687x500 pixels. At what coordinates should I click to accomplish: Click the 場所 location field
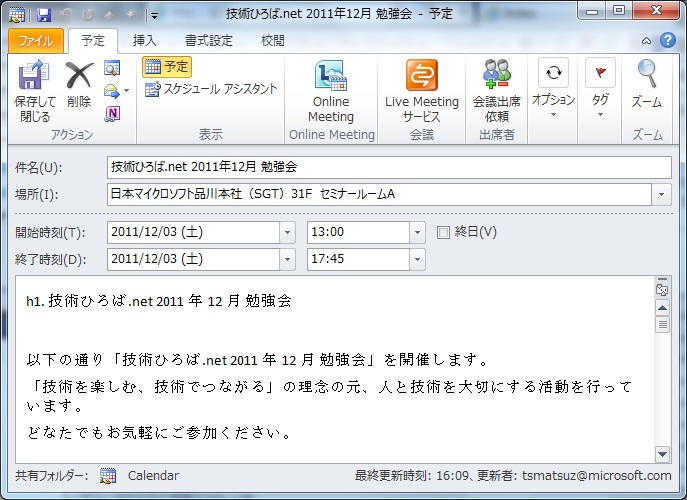click(379, 194)
